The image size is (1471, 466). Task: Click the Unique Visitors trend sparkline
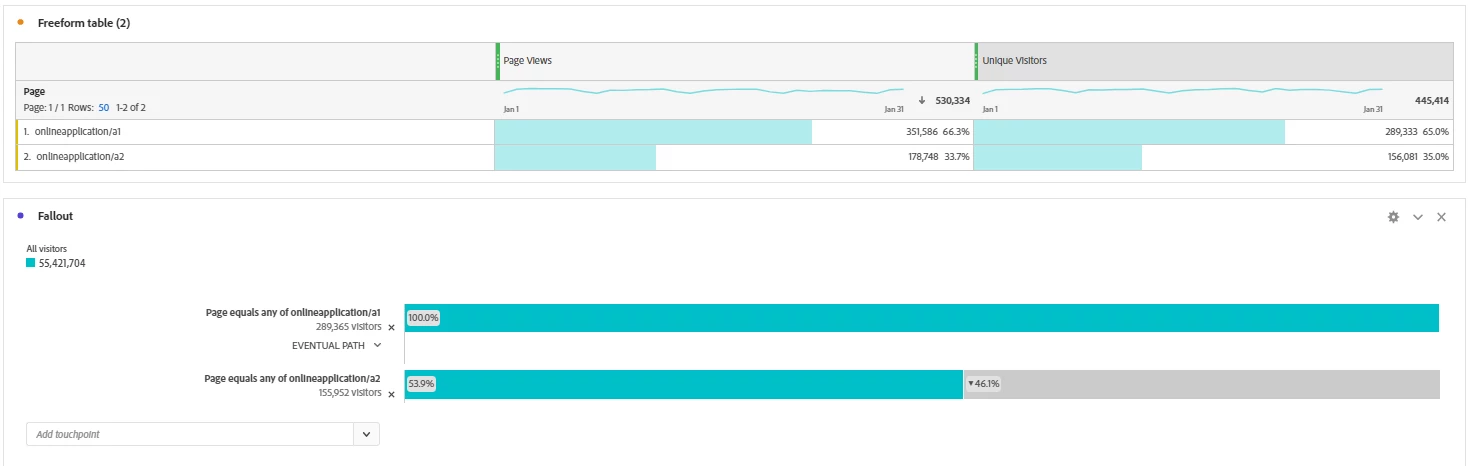pos(1182,91)
